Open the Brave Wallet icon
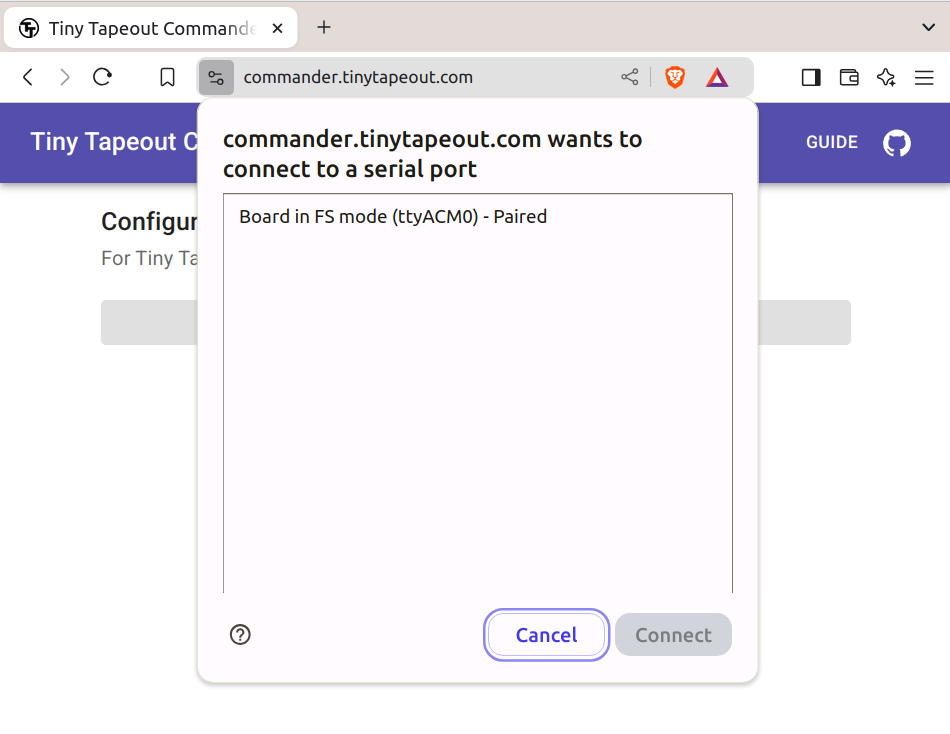This screenshot has width=950, height=734. (849, 77)
